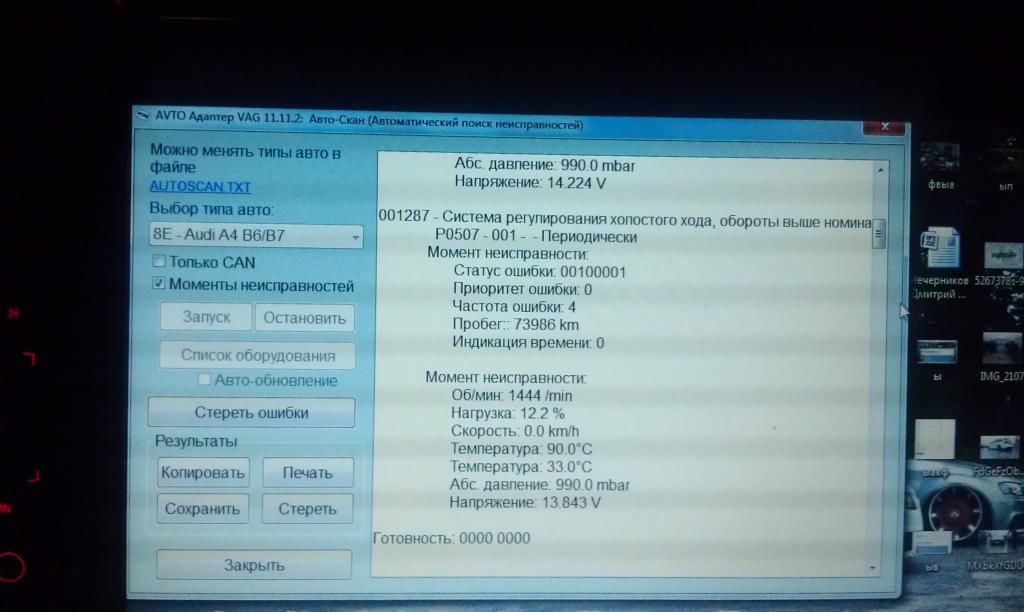
Task: Print results with the 'Печать' button
Action: tap(308, 472)
